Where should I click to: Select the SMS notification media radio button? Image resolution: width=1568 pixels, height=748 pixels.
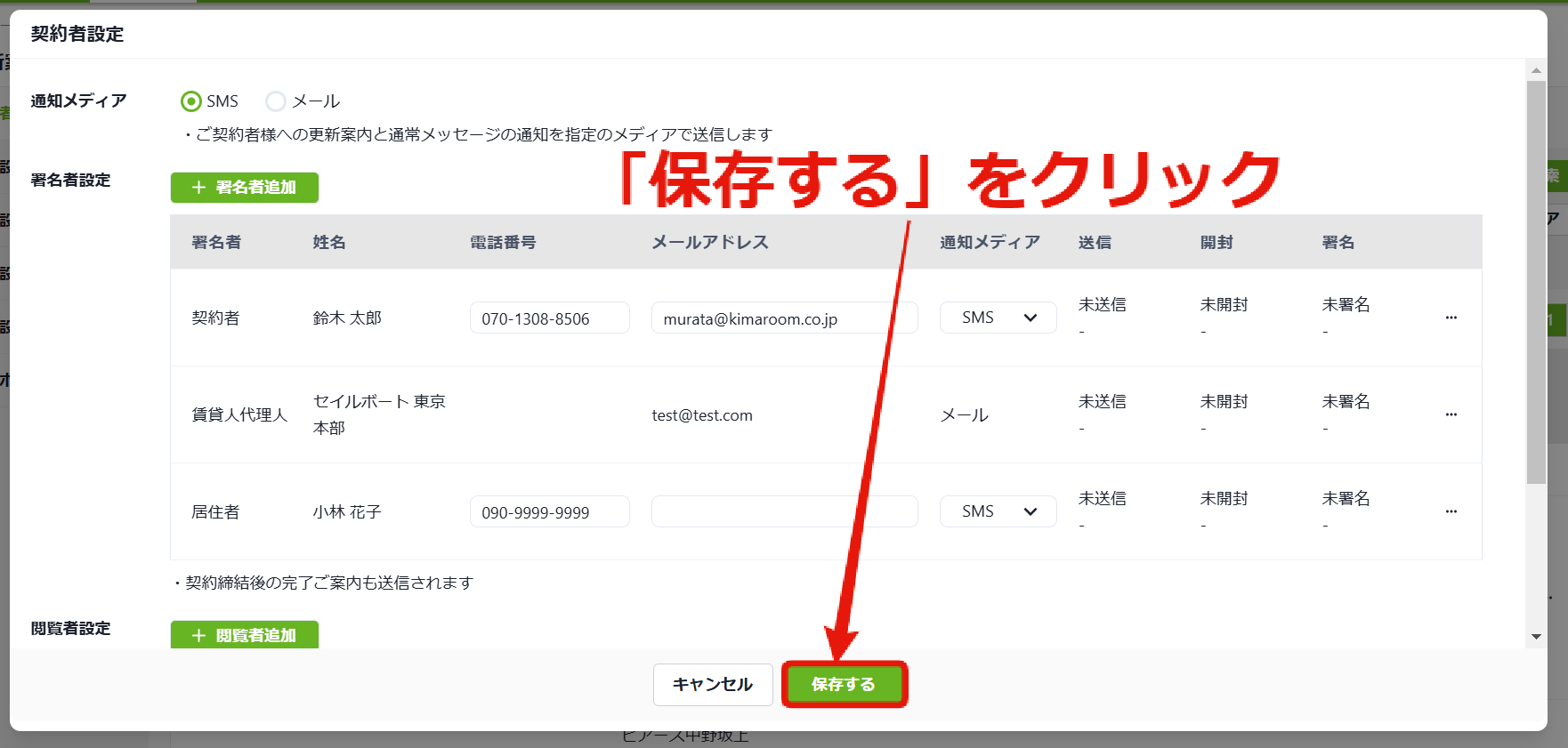(x=190, y=101)
